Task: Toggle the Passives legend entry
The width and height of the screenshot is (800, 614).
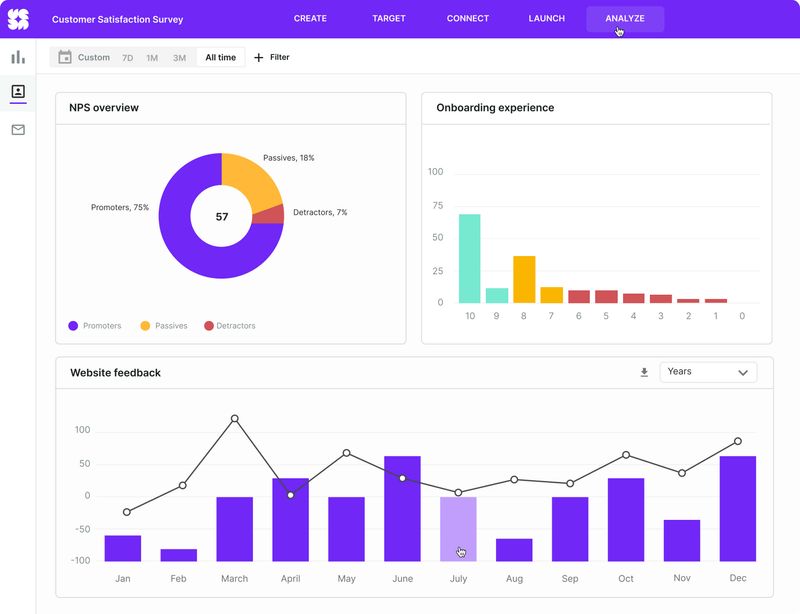Action: tap(164, 326)
